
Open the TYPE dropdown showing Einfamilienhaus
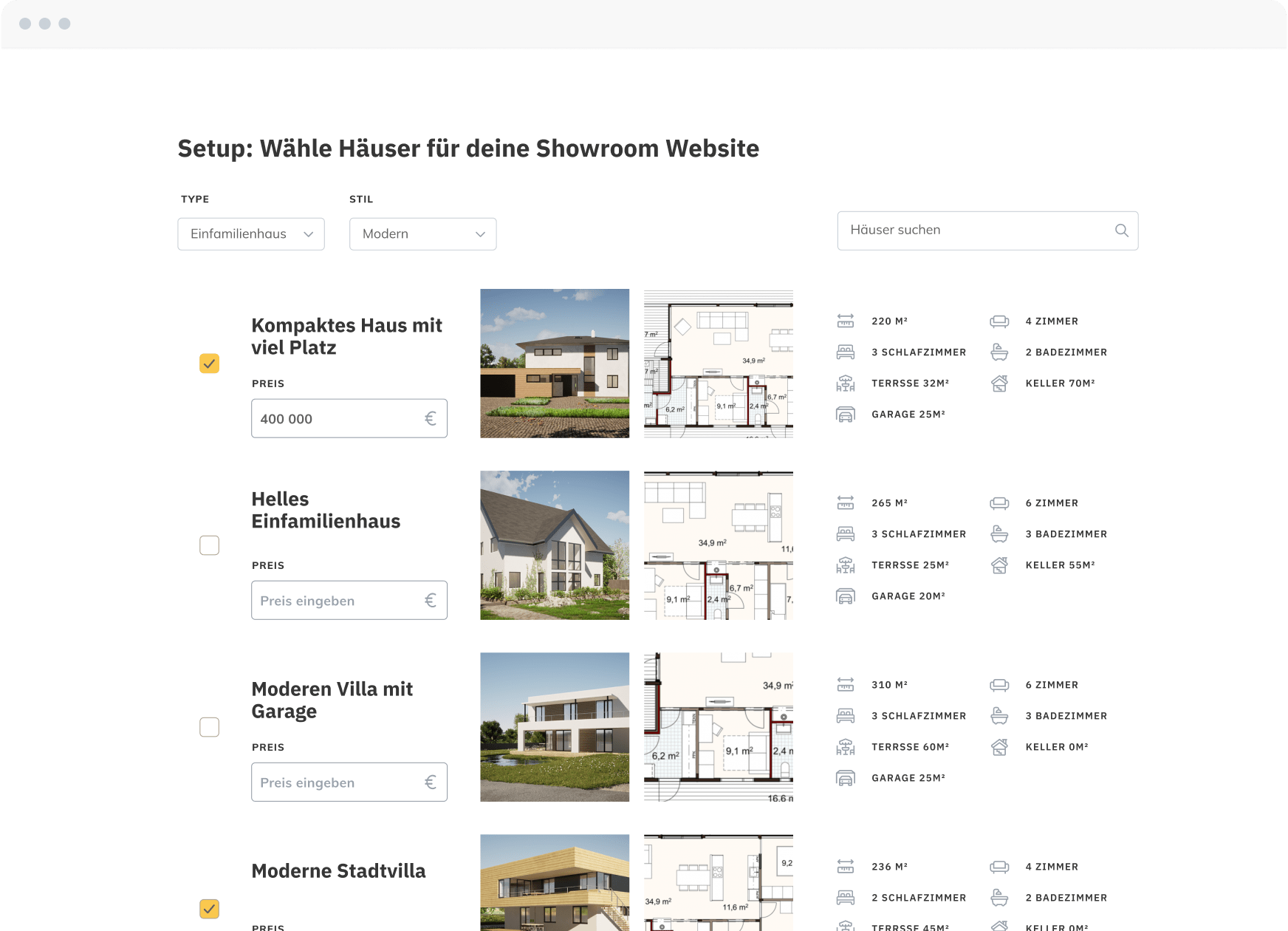click(x=251, y=234)
